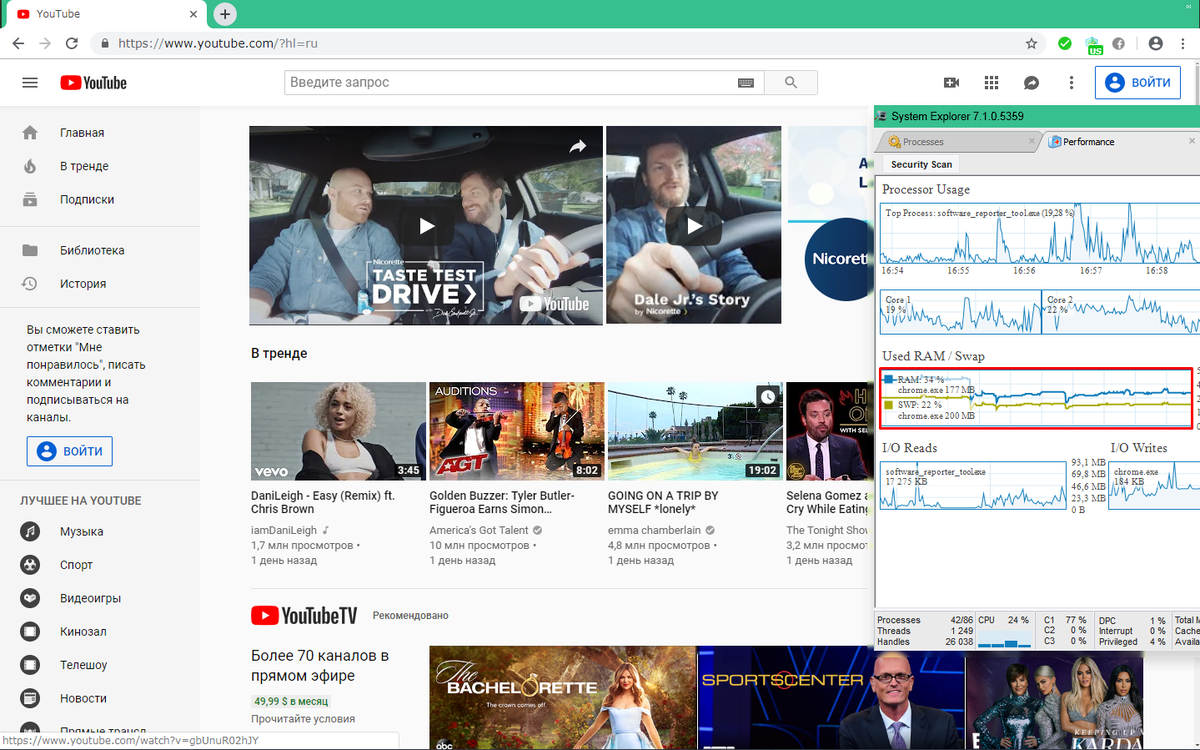
Task: Click the YouTubeTV logo
Action: point(304,615)
